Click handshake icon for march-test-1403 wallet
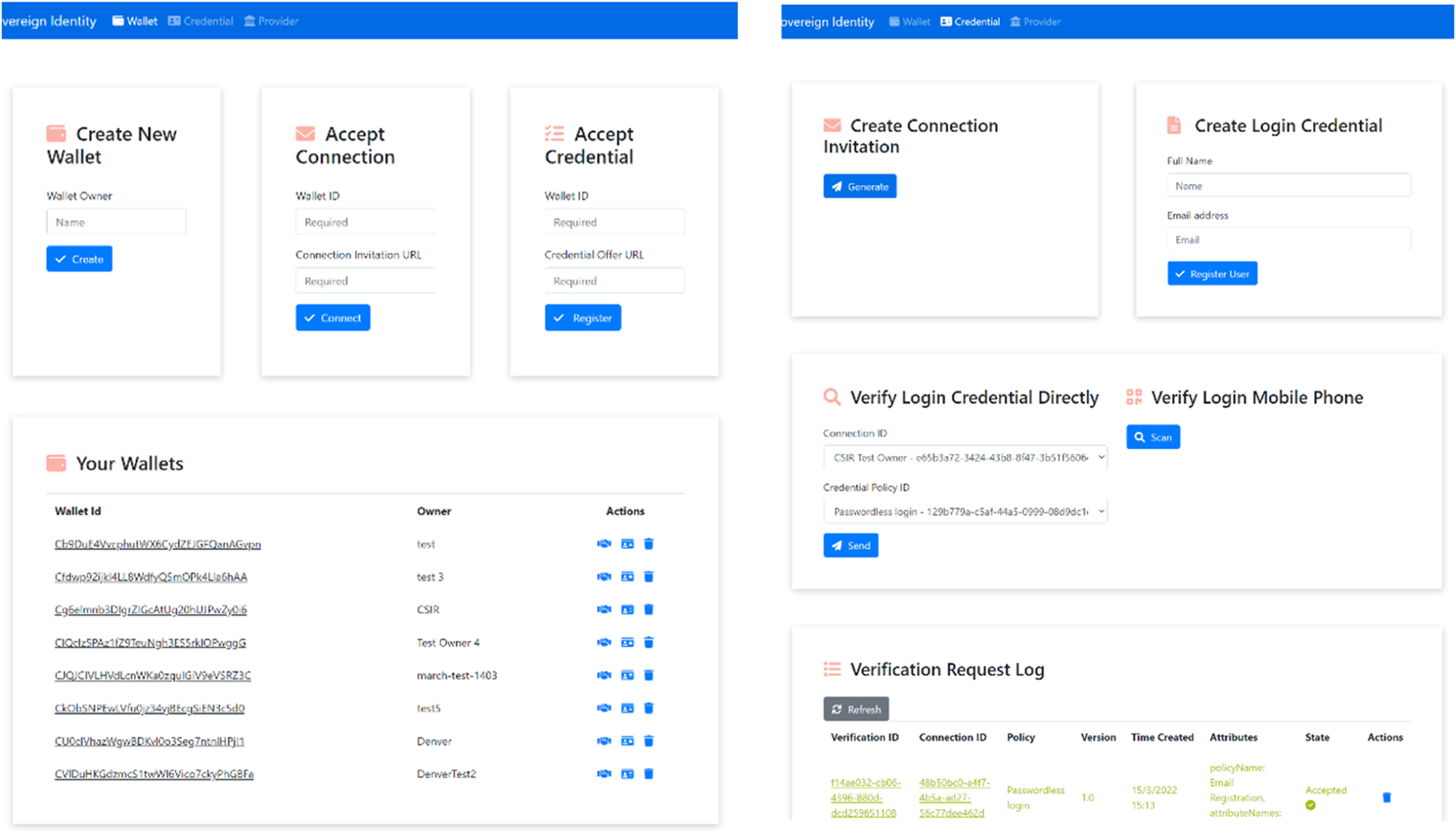The image size is (1456, 836). (604, 675)
